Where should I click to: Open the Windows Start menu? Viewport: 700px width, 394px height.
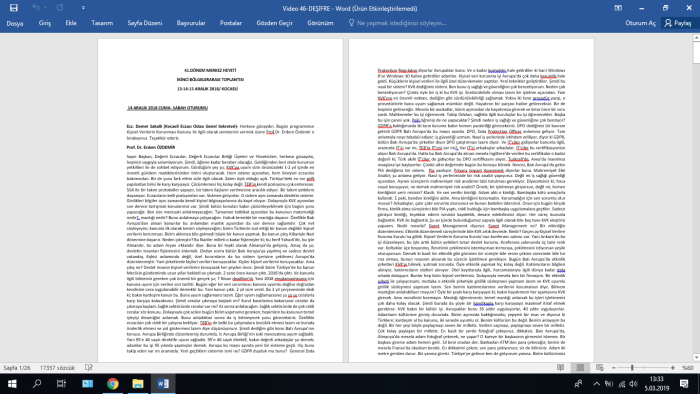pyautogui.click(x=12, y=384)
